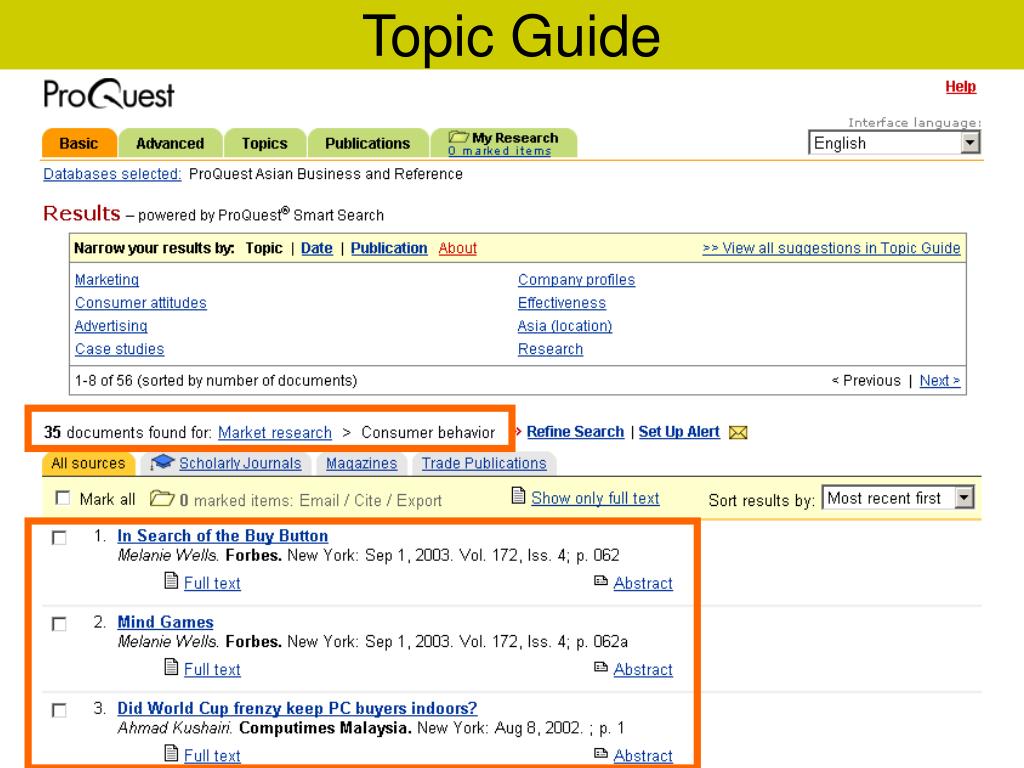
Task: Switch to the Advanced search tab
Action: click(x=170, y=143)
